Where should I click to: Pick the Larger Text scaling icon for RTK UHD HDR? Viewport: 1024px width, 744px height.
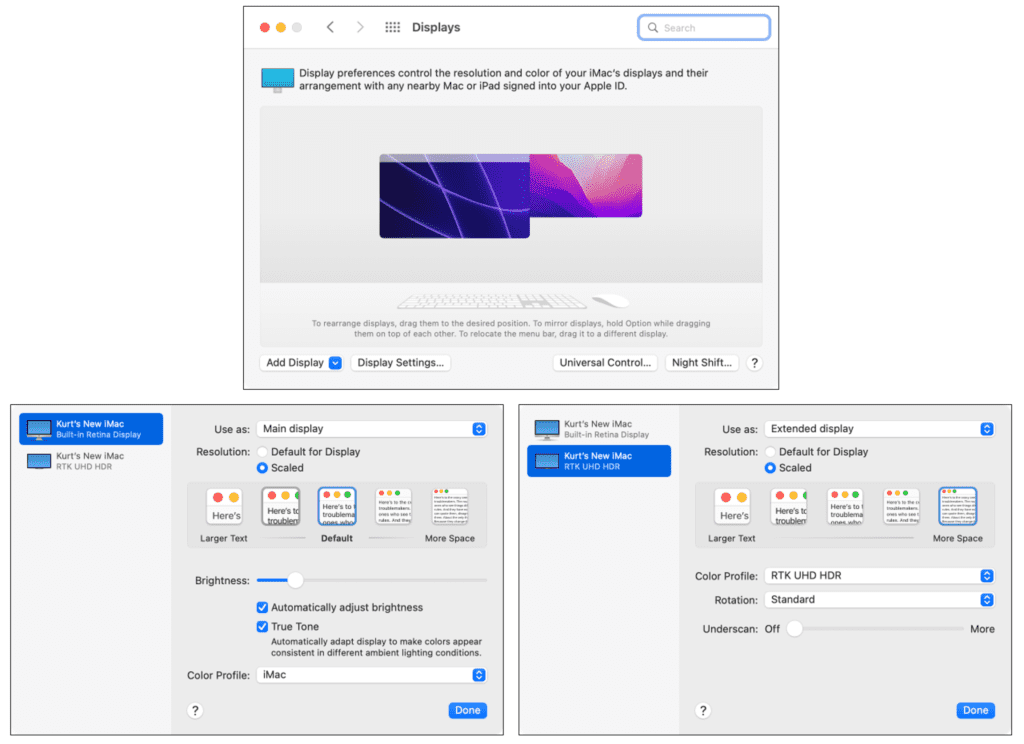732,506
